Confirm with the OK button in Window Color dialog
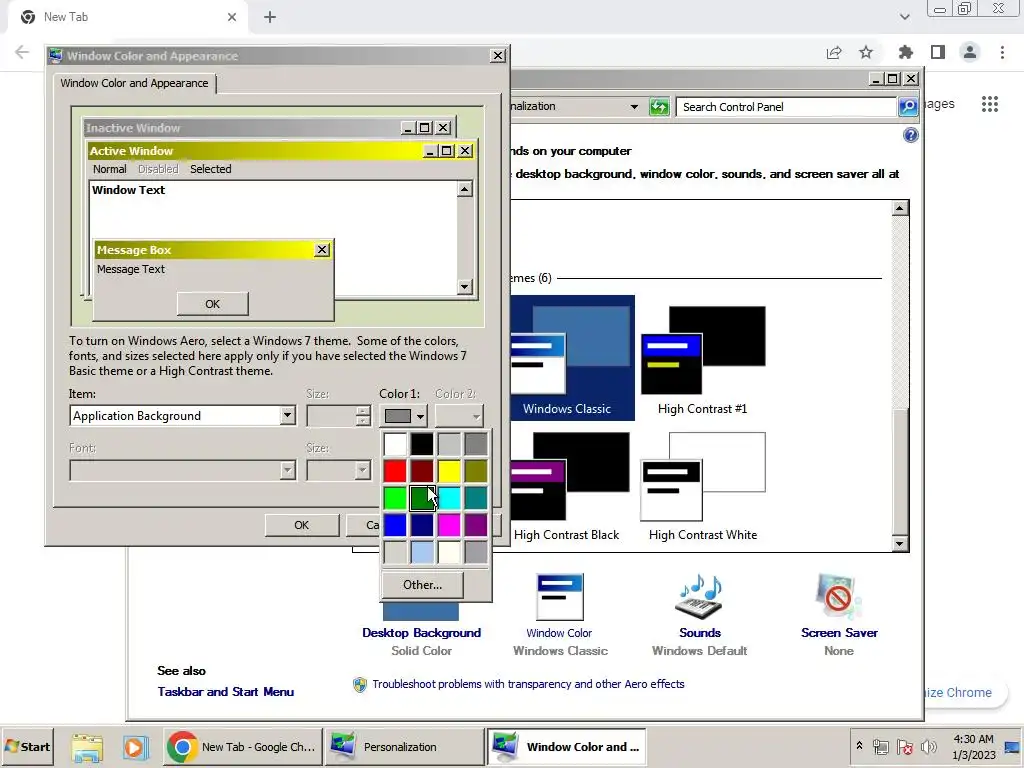Image resolution: width=1024 pixels, height=768 pixels. (302, 525)
